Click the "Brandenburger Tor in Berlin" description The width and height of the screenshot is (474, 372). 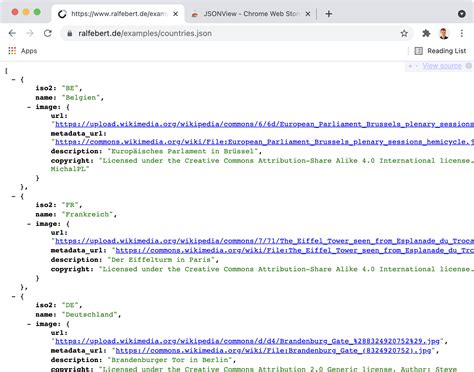170,360
